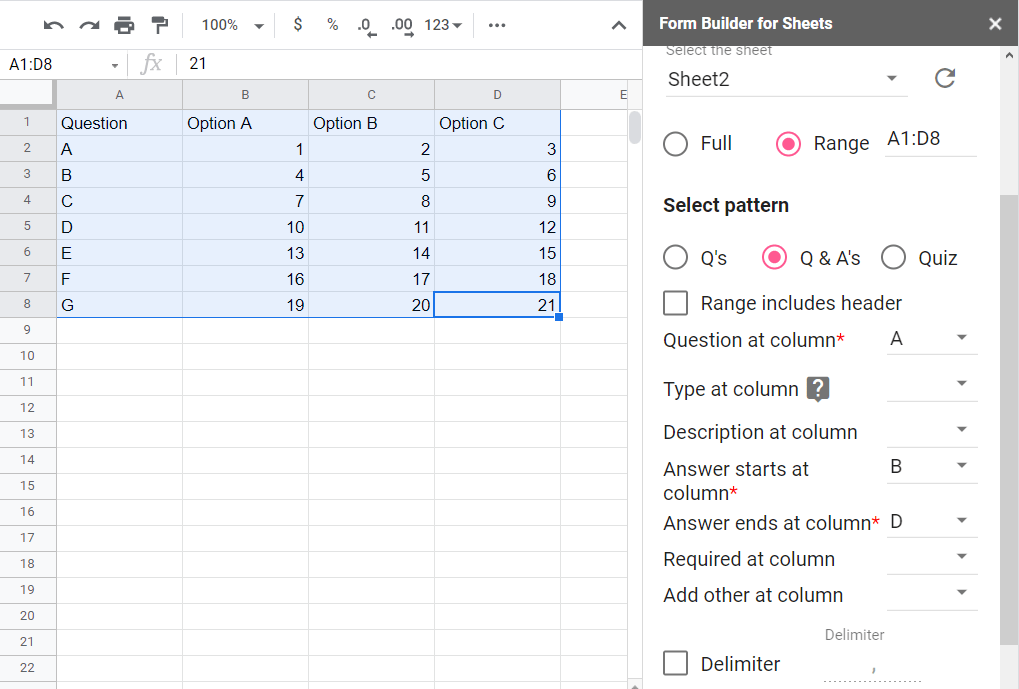This screenshot has height=689, width=1019.
Task: Close the Form Builder sidebar
Action: coord(994,24)
